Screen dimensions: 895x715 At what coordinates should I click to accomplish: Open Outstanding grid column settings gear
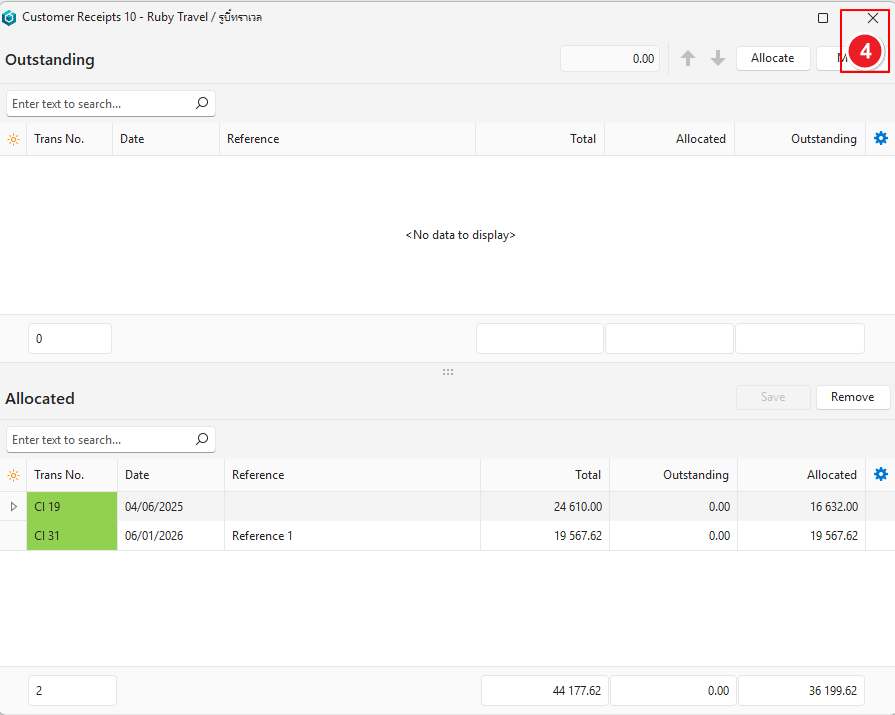pyautogui.click(x=880, y=139)
